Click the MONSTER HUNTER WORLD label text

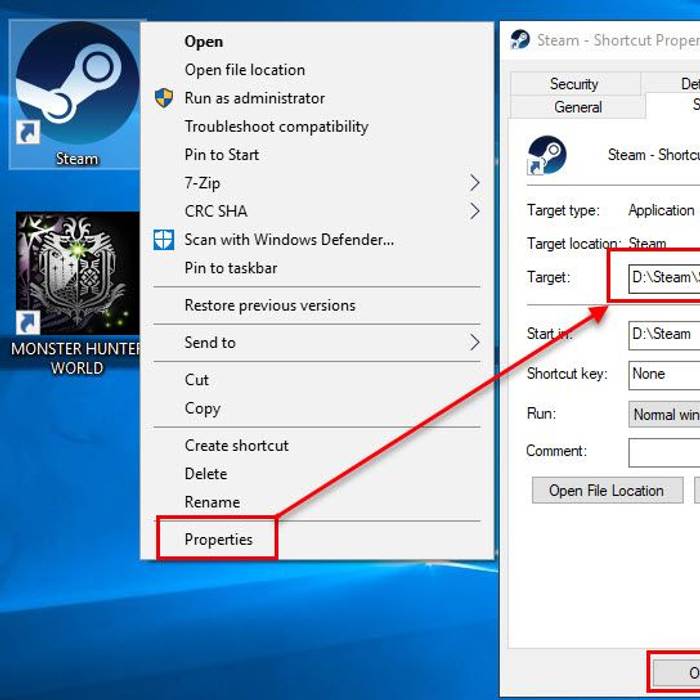(77, 358)
